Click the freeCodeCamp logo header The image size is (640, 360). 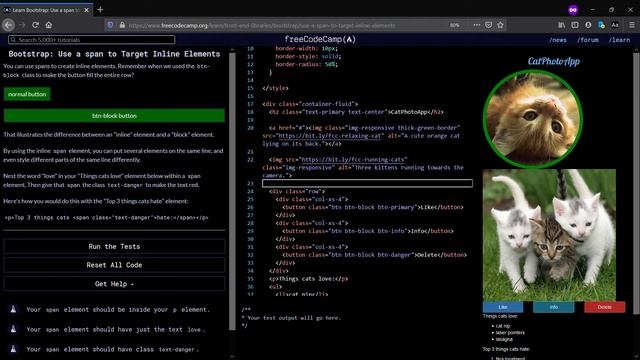click(x=320, y=39)
